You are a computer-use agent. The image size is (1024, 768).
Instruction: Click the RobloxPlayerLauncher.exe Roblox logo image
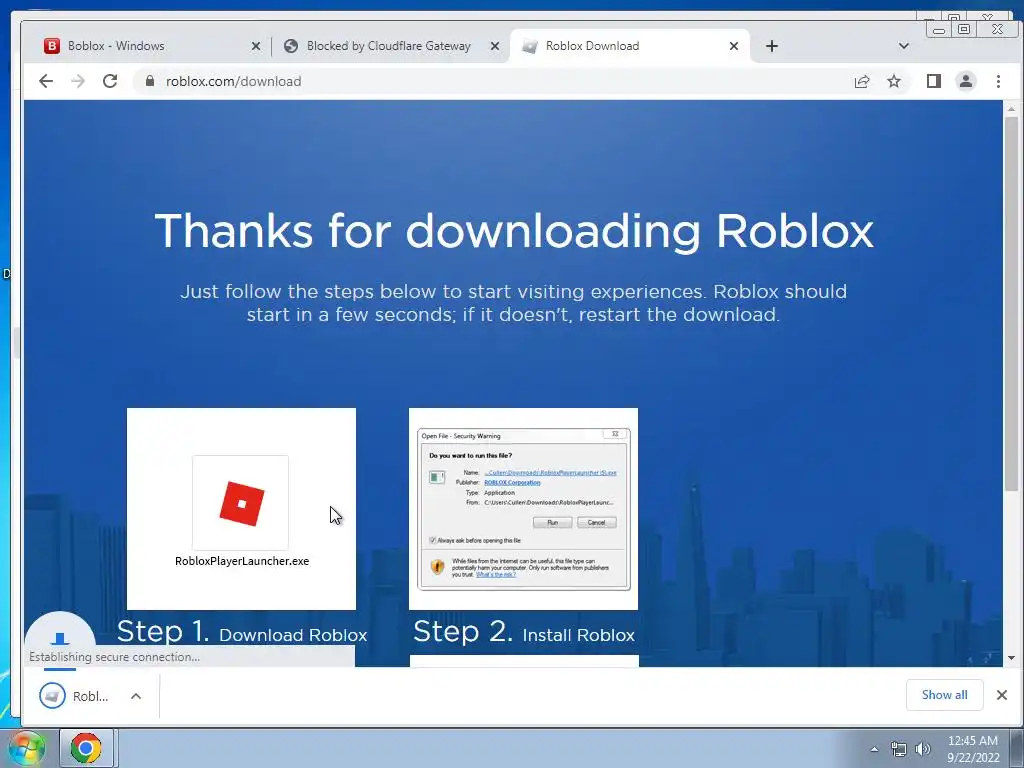(242, 503)
